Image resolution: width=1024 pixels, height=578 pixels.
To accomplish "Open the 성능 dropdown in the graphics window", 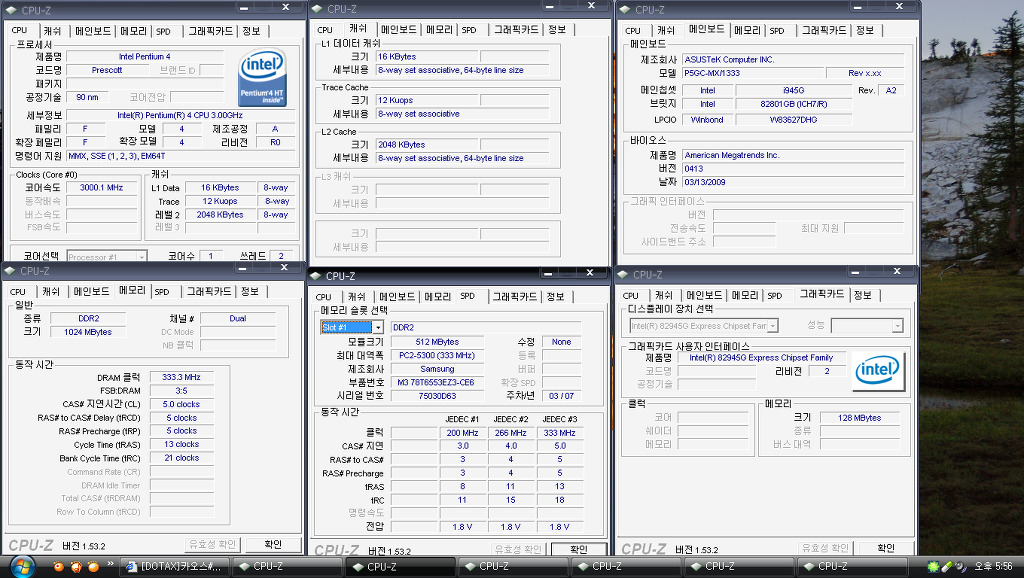I will point(897,325).
